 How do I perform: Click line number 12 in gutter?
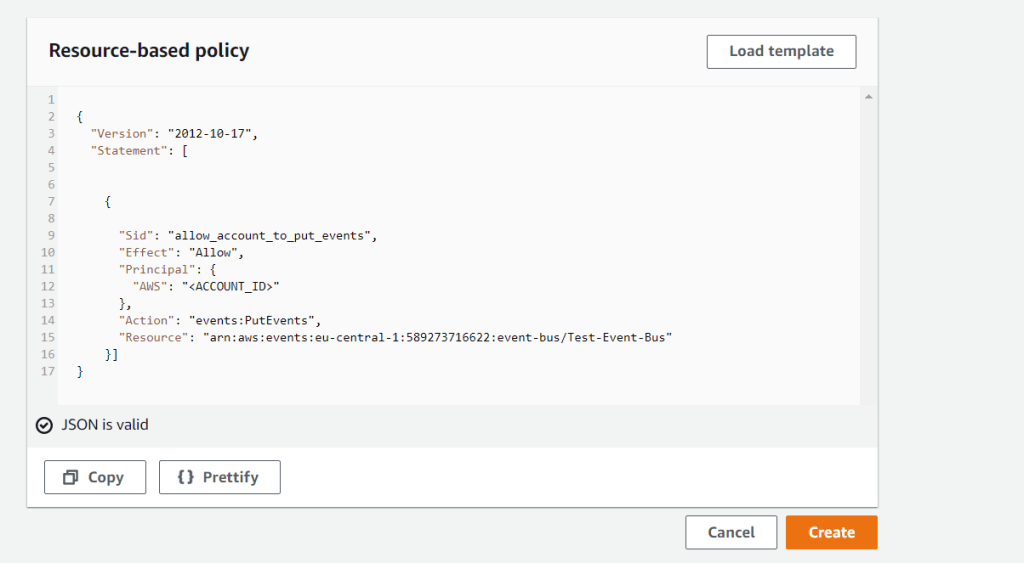click(46, 286)
